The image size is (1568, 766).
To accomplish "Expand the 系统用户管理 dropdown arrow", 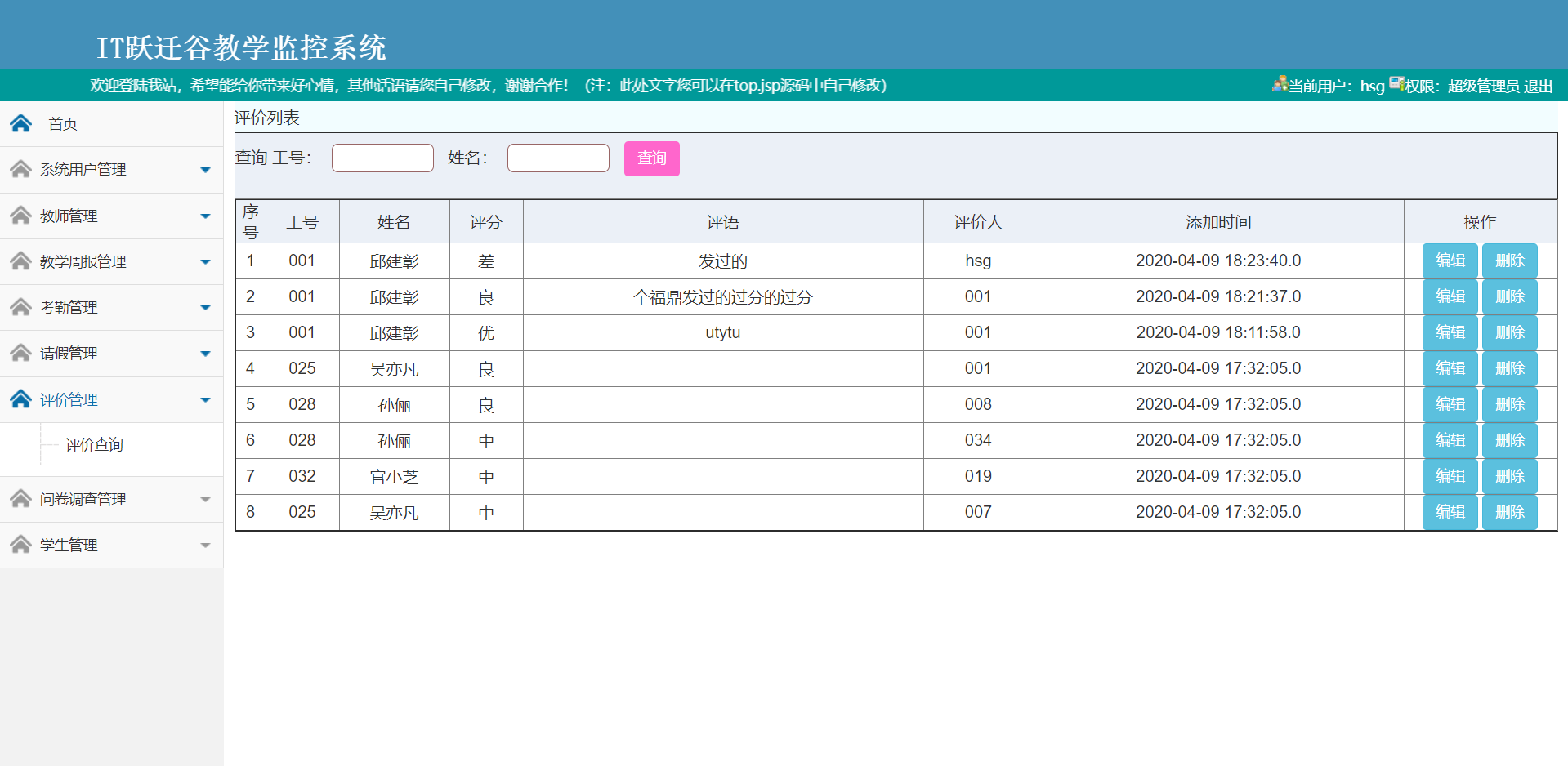I will click(205, 170).
